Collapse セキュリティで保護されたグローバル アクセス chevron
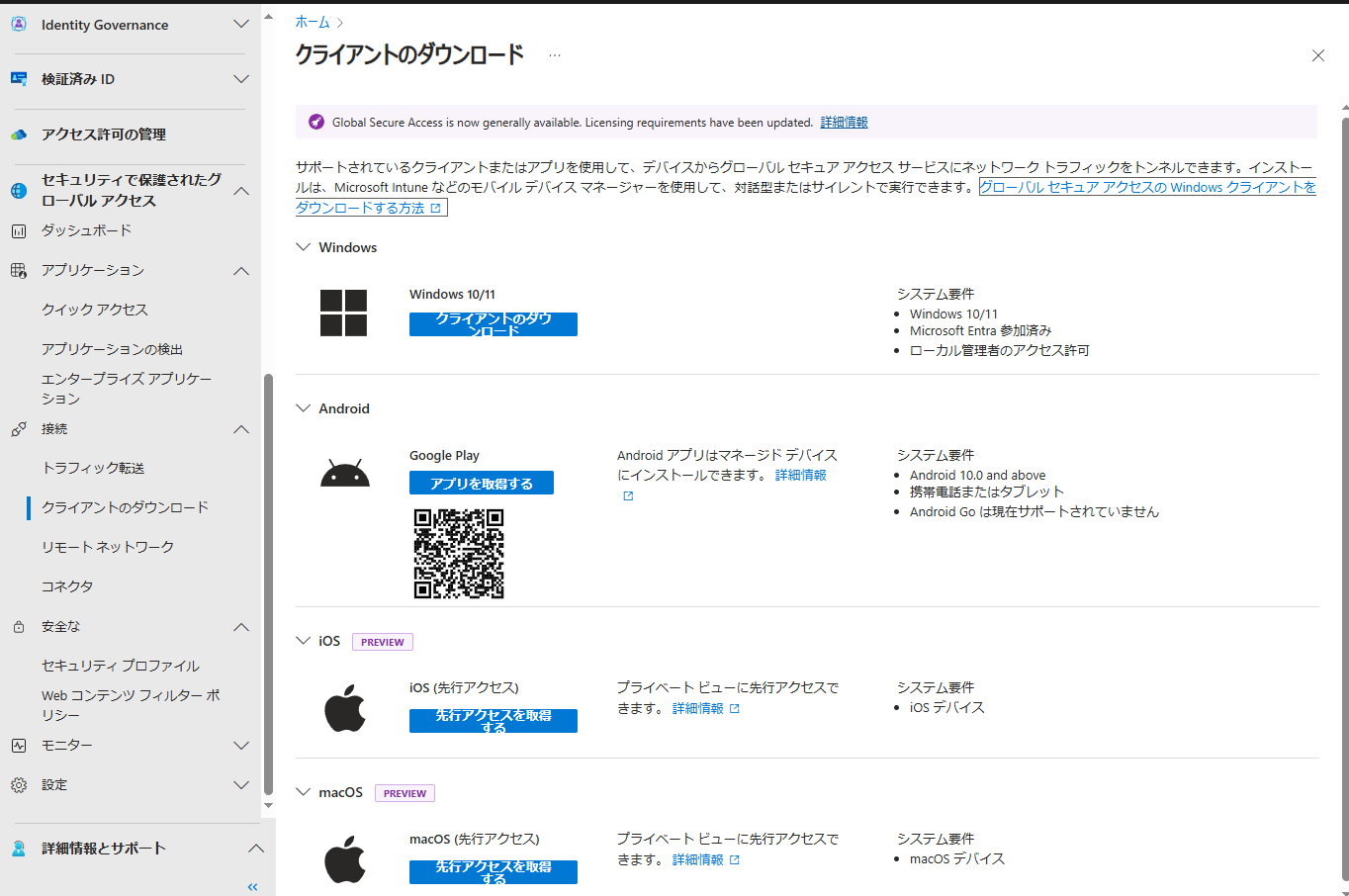Image resolution: width=1349 pixels, height=896 pixels. tap(241, 191)
